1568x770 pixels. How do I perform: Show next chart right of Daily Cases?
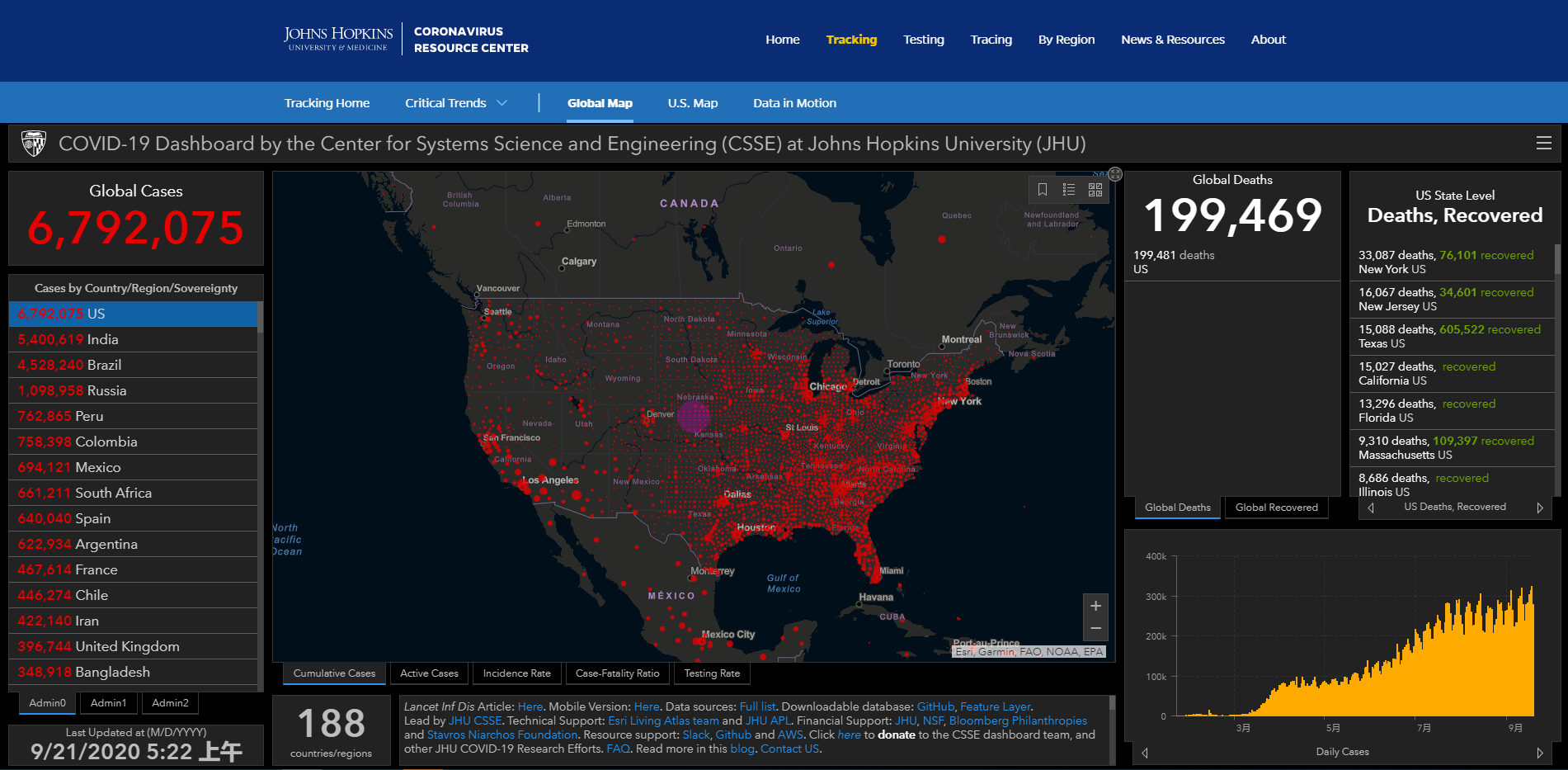pos(1539,753)
